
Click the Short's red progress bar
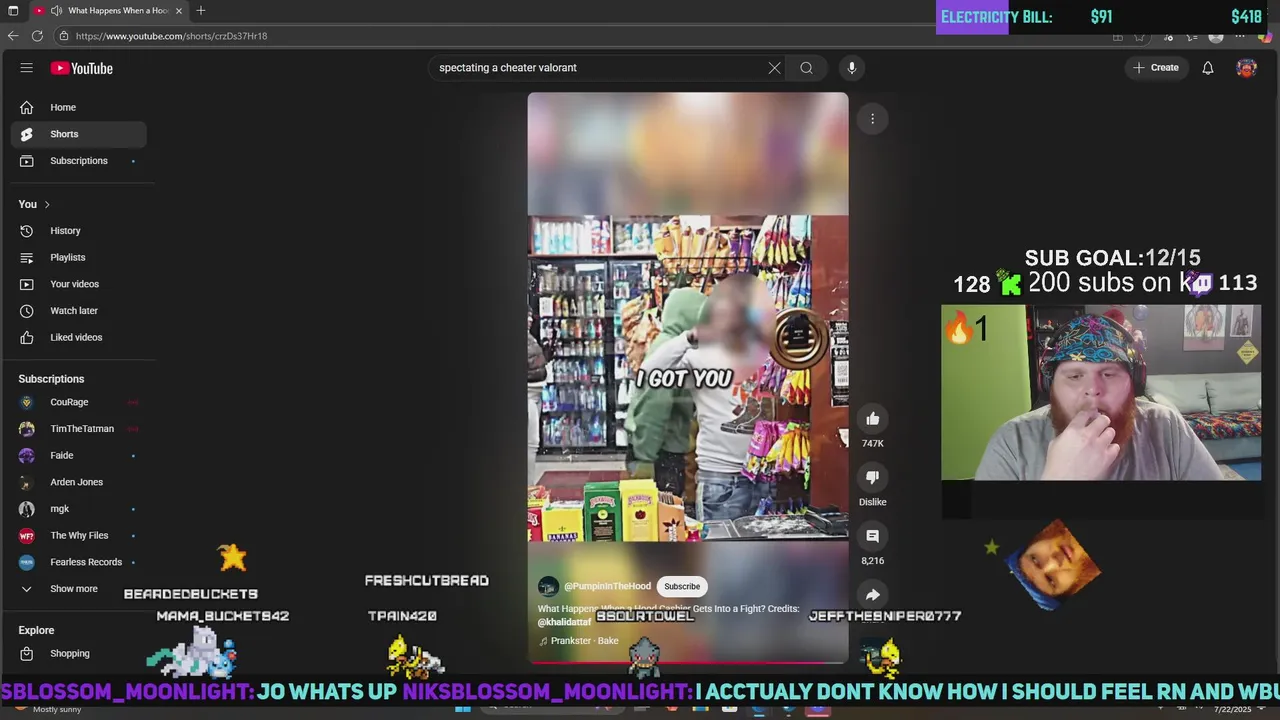coord(688,662)
